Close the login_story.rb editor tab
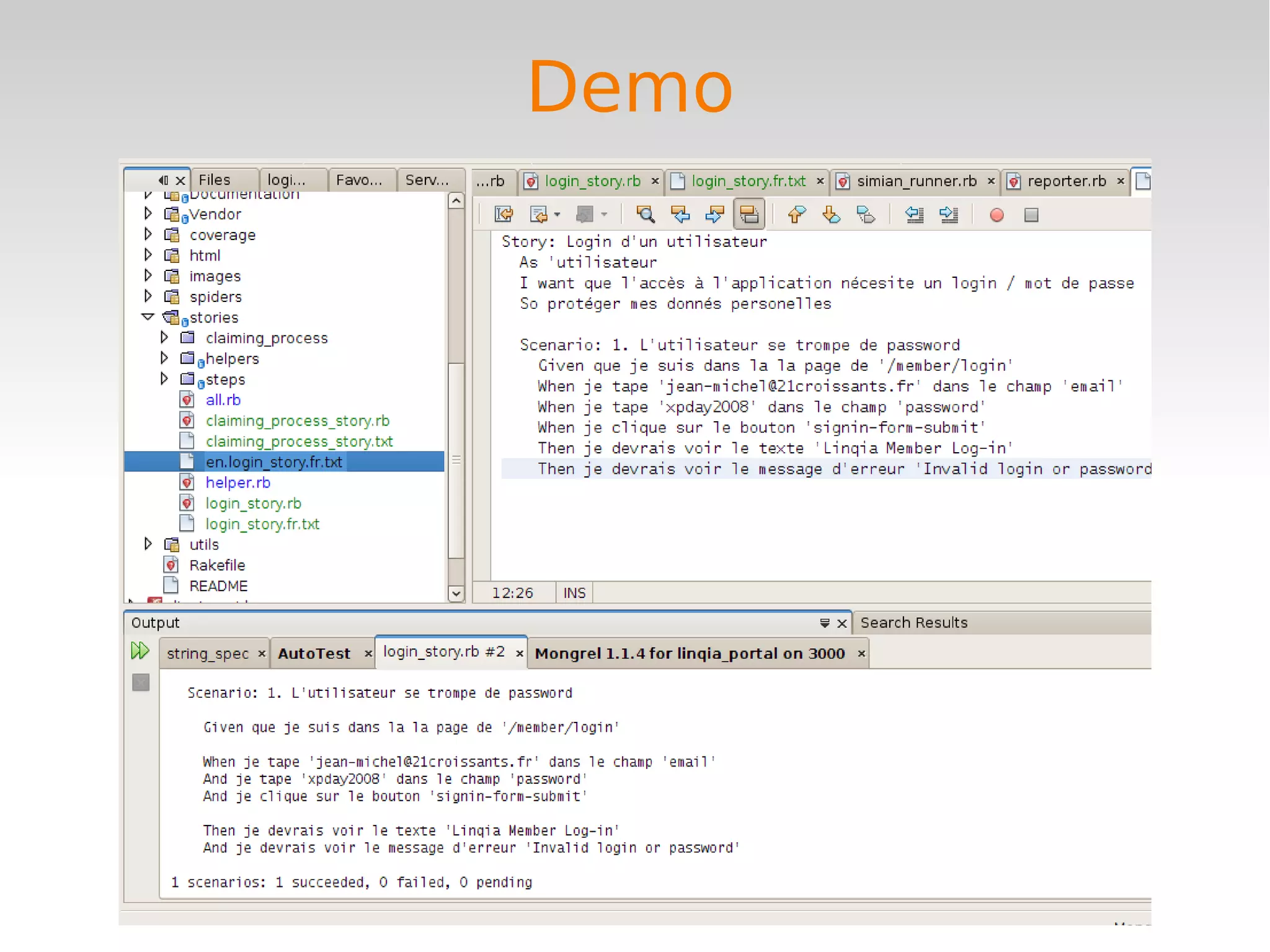1270x952 pixels. [655, 180]
